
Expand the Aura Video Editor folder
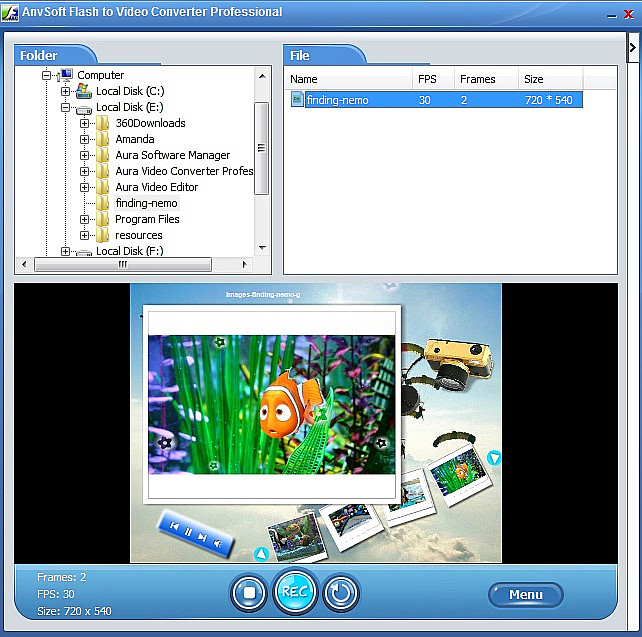pyautogui.click(x=84, y=187)
